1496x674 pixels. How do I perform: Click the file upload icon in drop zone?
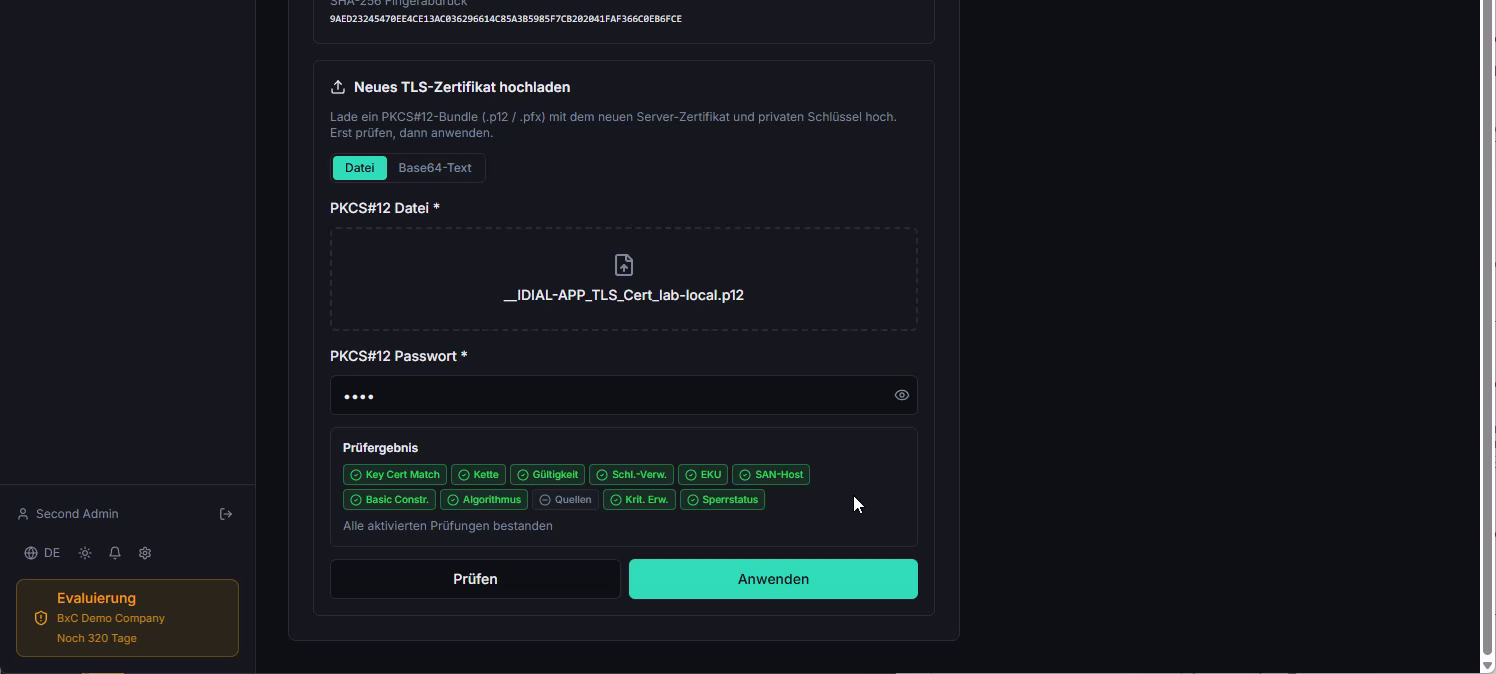[624, 265]
